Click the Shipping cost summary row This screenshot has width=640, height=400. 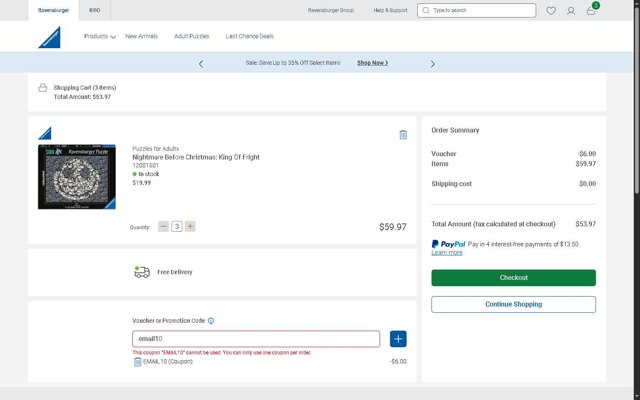[x=513, y=184]
